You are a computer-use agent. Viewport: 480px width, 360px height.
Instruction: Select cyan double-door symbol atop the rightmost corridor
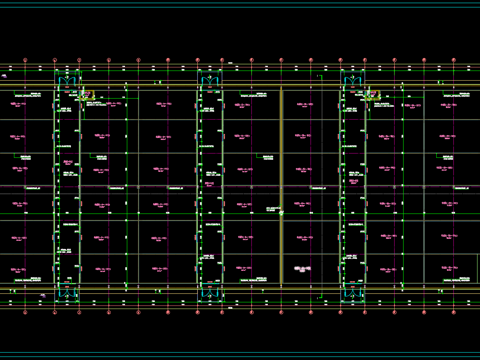[x=353, y=81]
